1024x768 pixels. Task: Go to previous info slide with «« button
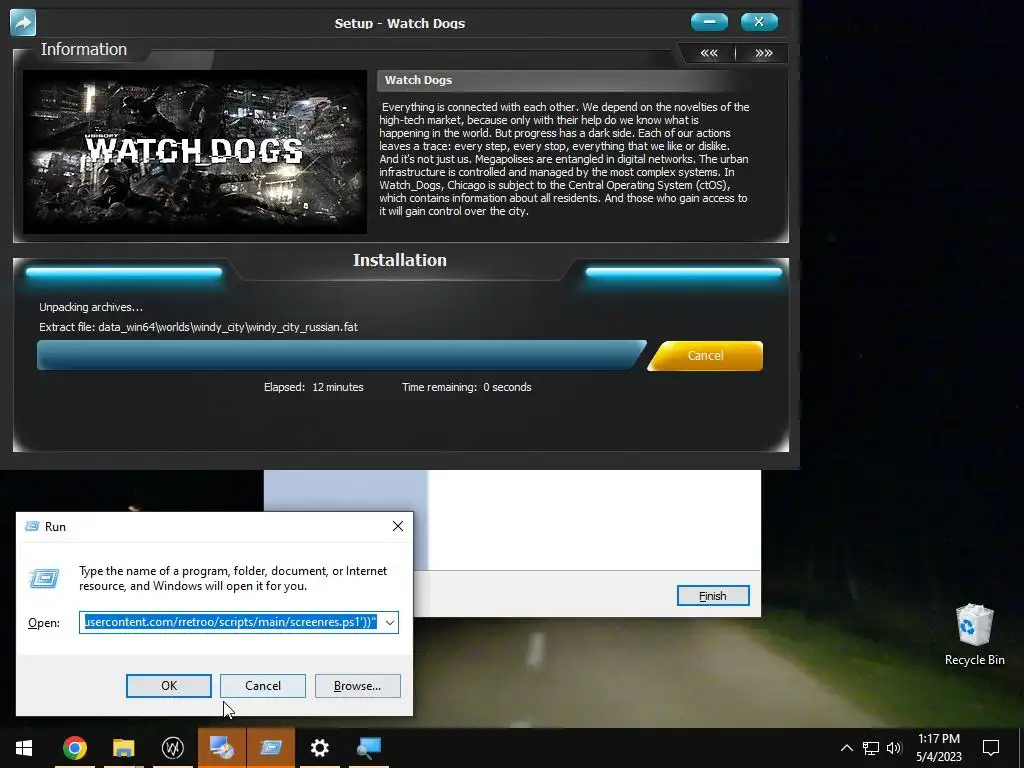(x=709, y=54)
